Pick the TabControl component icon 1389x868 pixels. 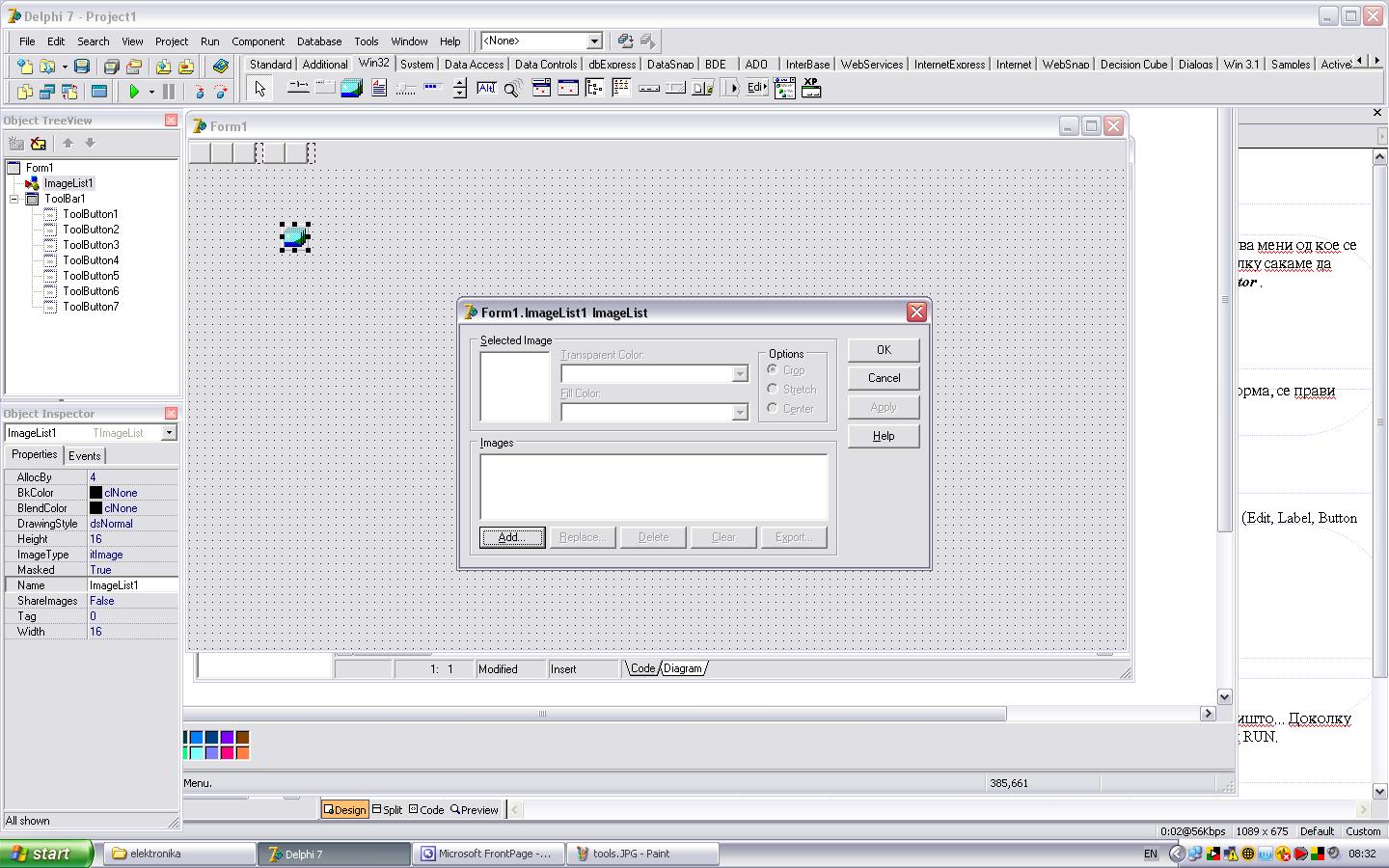point(298,89)
